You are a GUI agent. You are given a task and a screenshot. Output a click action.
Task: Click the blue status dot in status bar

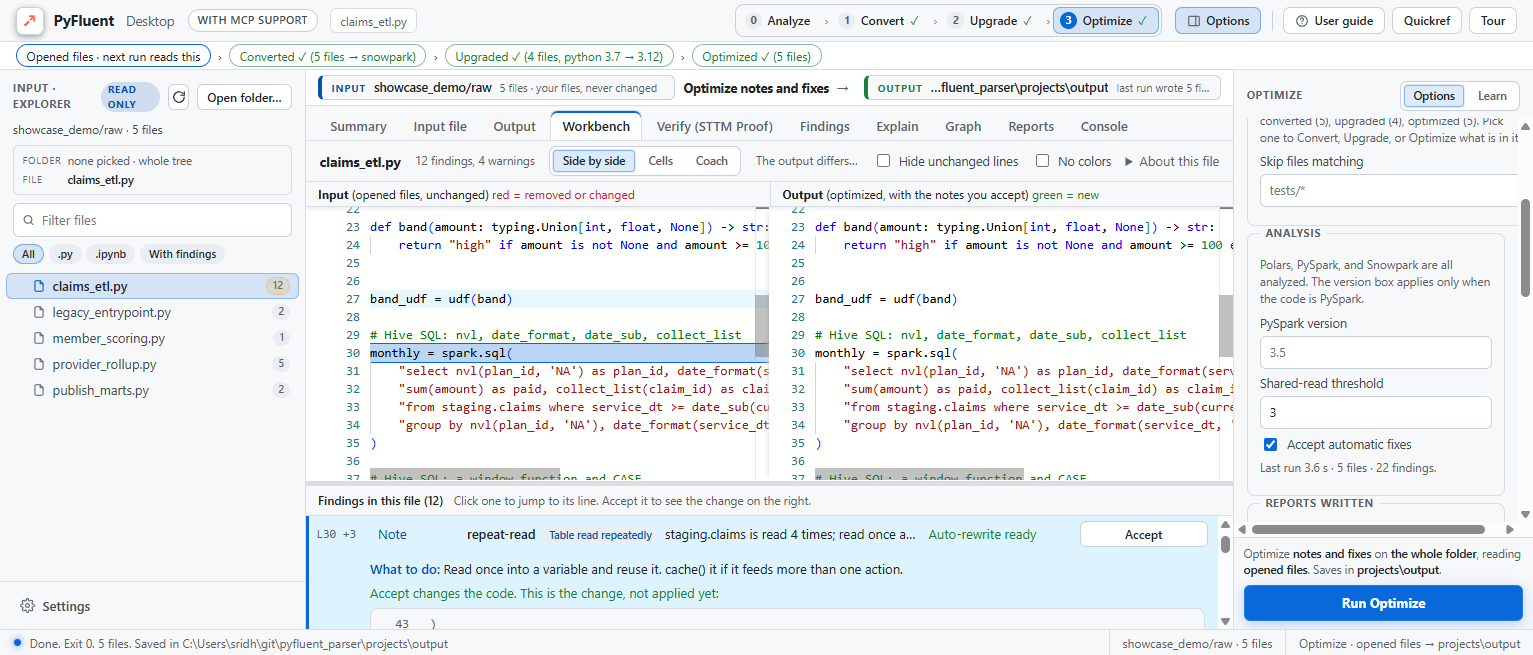[17, 643]
